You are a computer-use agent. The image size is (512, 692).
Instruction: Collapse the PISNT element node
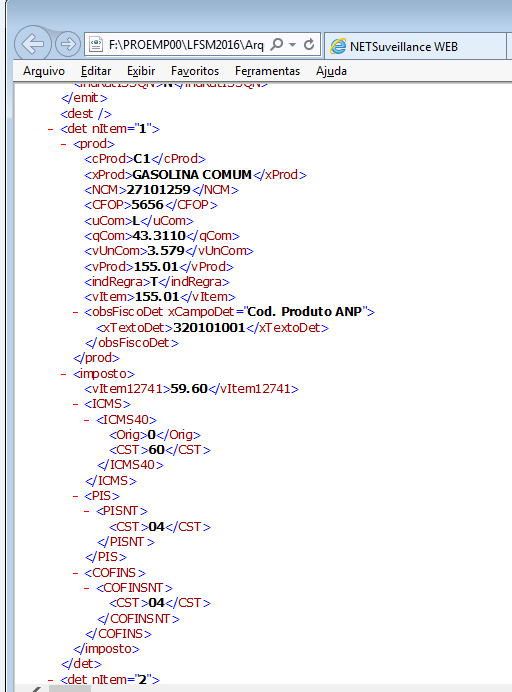[x=87, y=511]
